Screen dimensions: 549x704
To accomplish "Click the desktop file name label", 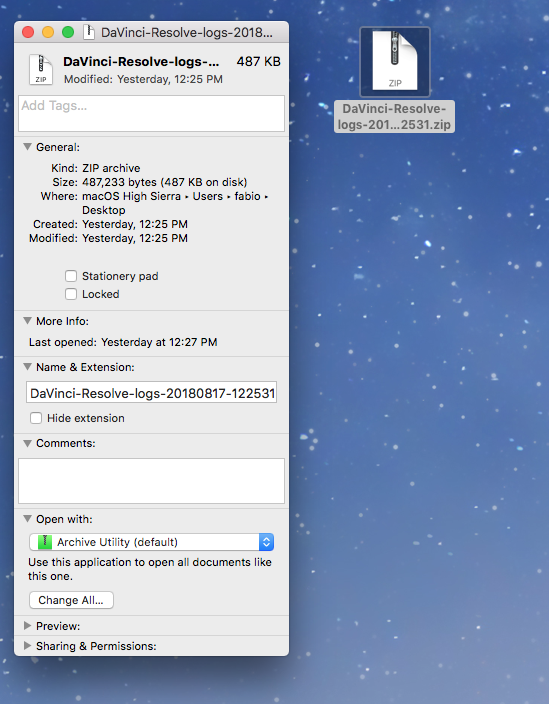I will [394, 116].
